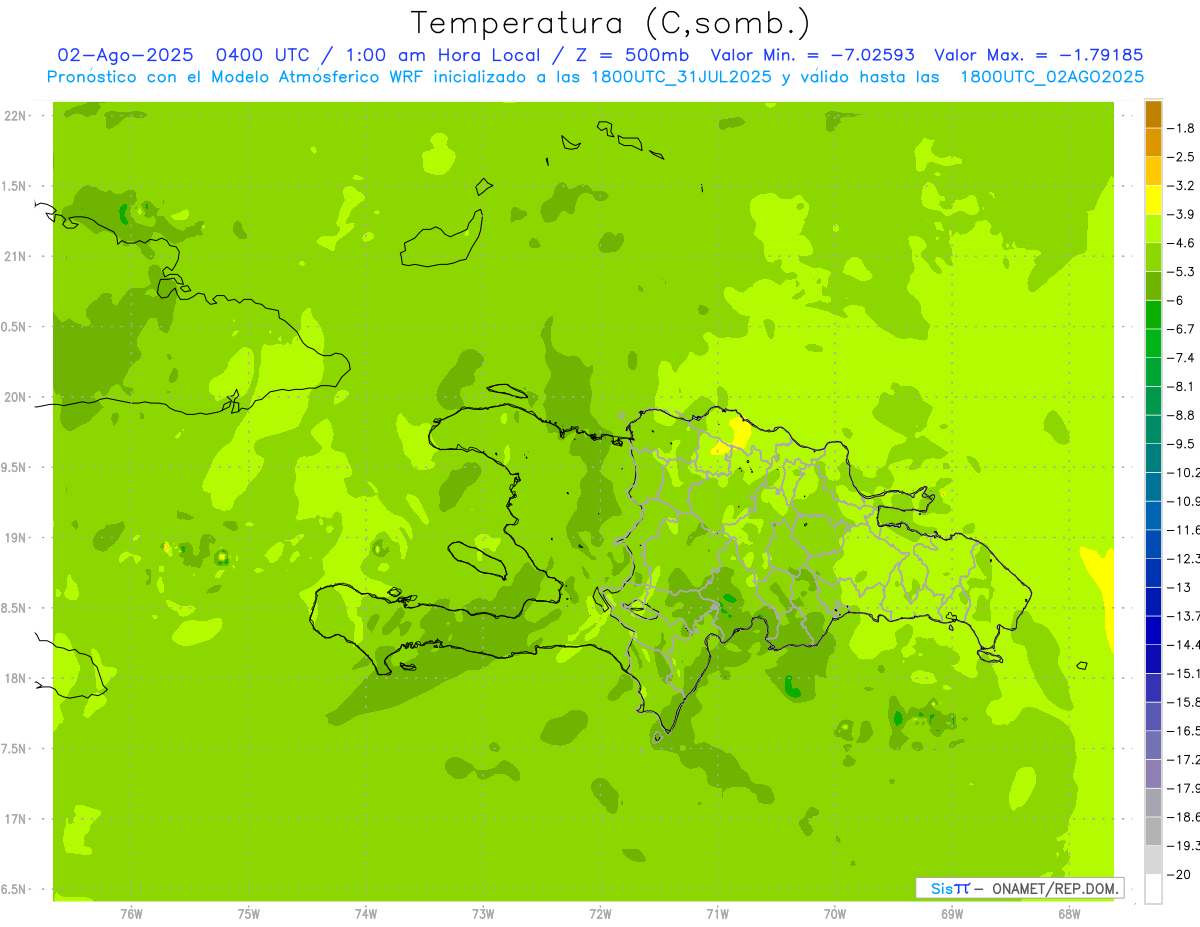This screenshot has width=1200, height=927.
Task: Click the colorbar label '-8.1'
Action: pyautogui.click(x=1181, y=386)
